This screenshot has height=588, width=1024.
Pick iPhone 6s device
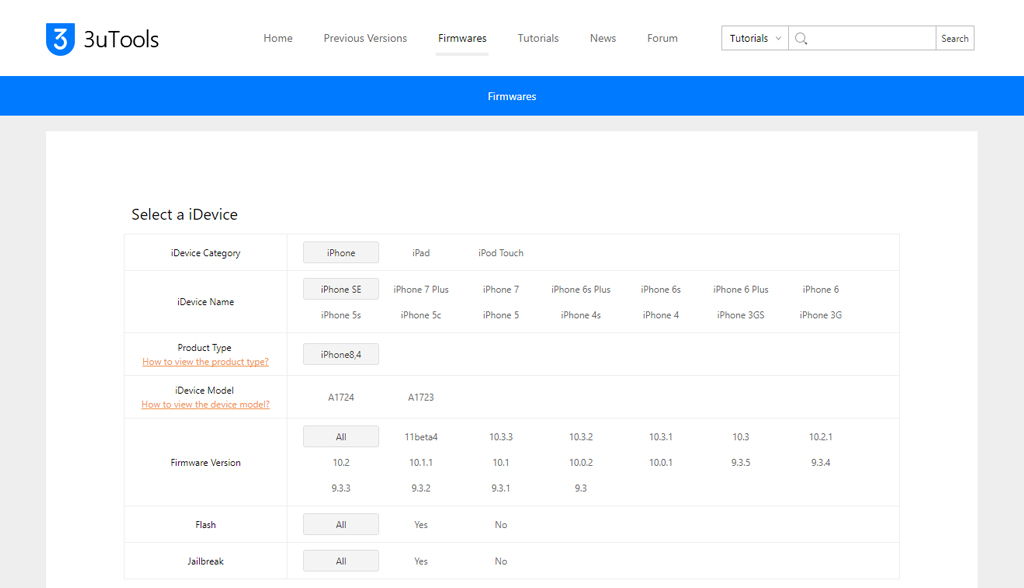pyautogui.click(x=661, y=289)
